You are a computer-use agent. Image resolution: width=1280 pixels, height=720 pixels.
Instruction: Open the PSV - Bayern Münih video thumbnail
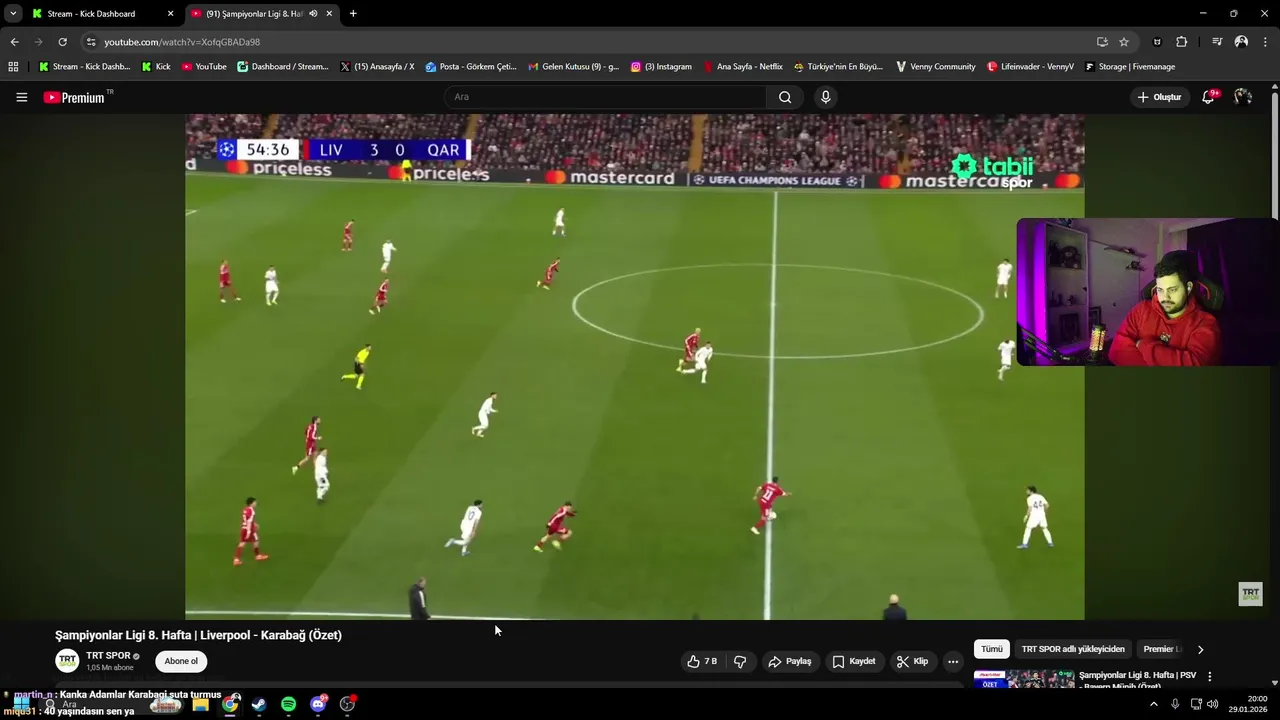click(x=1024, y=678)
